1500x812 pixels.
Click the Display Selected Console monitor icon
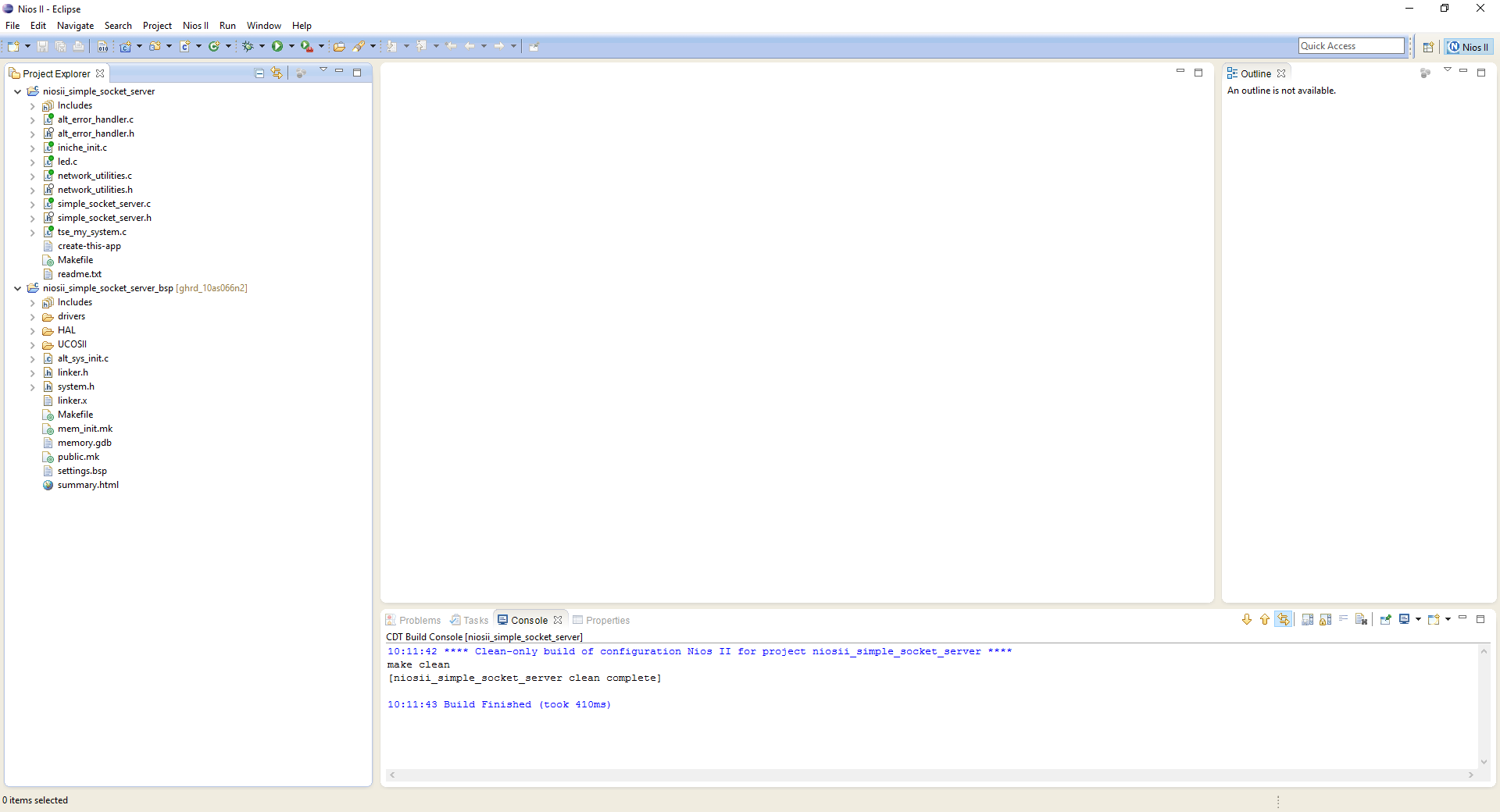coord(1405,620)
